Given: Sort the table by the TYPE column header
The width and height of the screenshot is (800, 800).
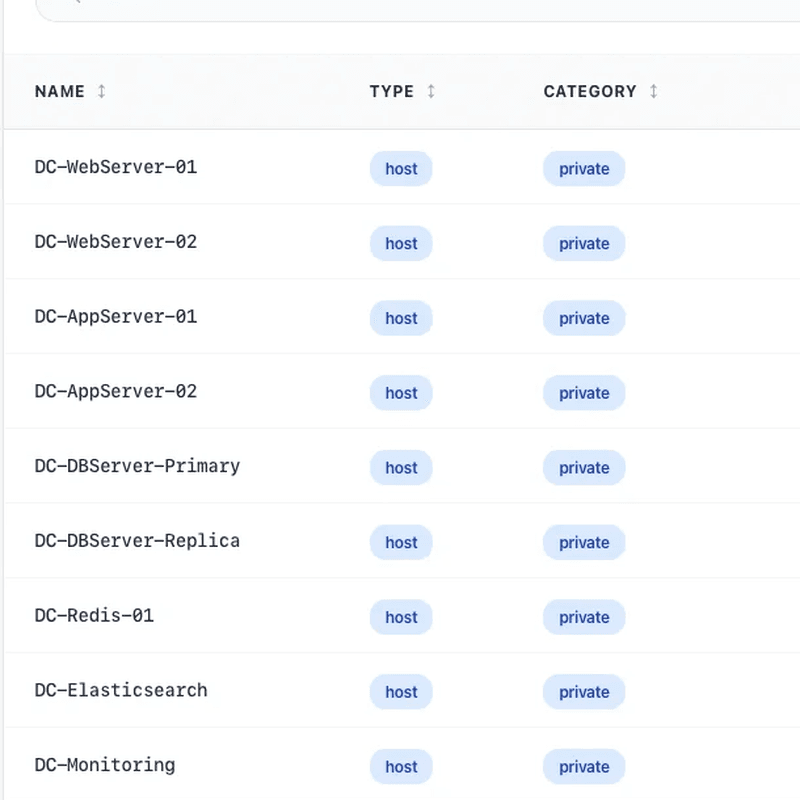Looking at the screenshot, I should point(390,91).
